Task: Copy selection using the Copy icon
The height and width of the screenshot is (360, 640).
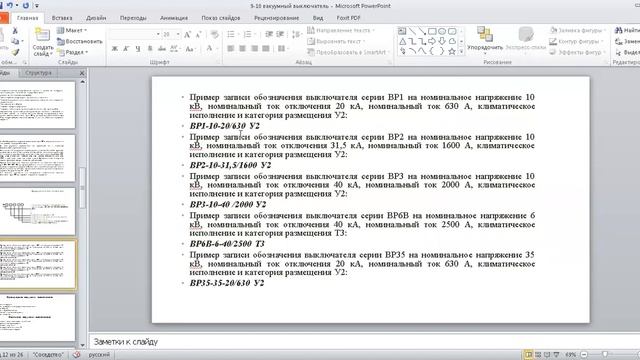Action: (15, 41)
